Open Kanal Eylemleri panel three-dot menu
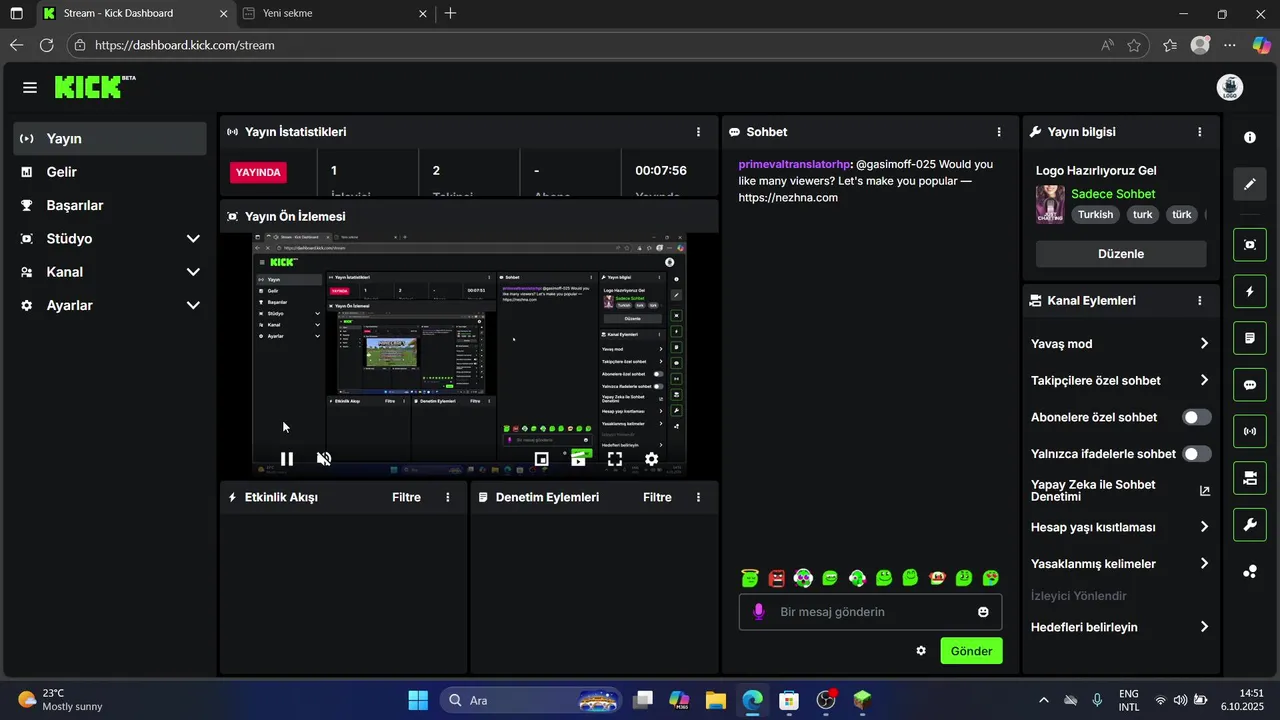The height and width of the screenshot is (720, 1280). (1200, 300)
